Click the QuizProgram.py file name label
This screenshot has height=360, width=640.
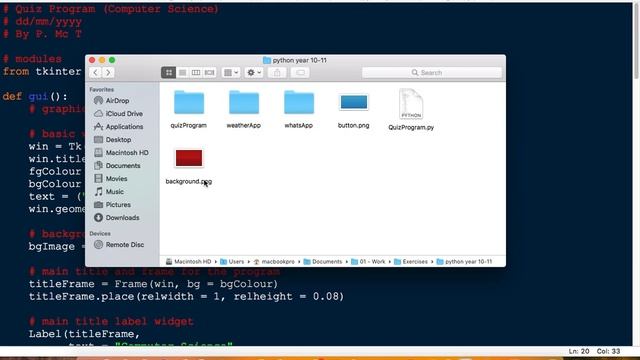click(411, 127)
